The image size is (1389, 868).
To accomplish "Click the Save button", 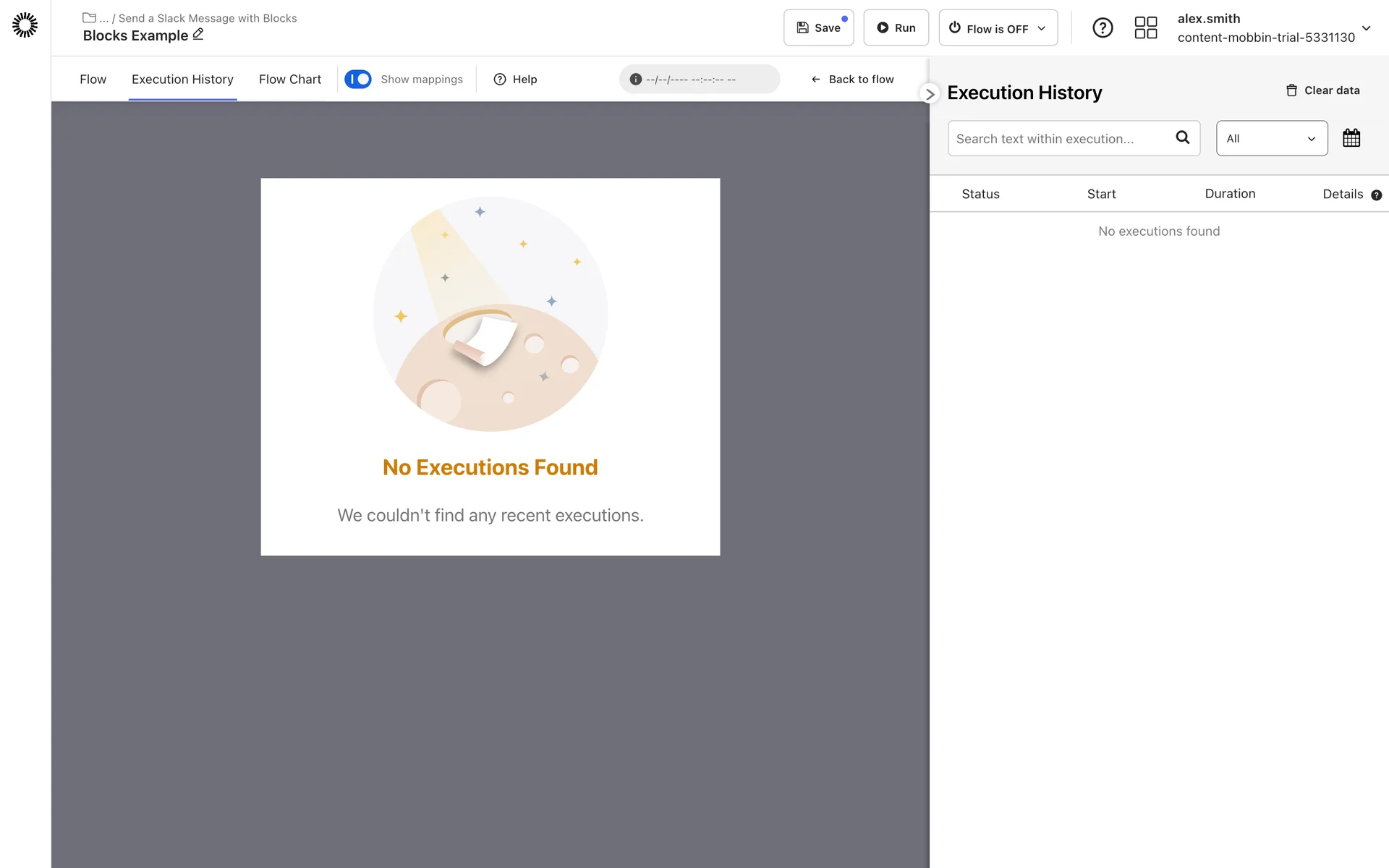I will coord(818,28).
